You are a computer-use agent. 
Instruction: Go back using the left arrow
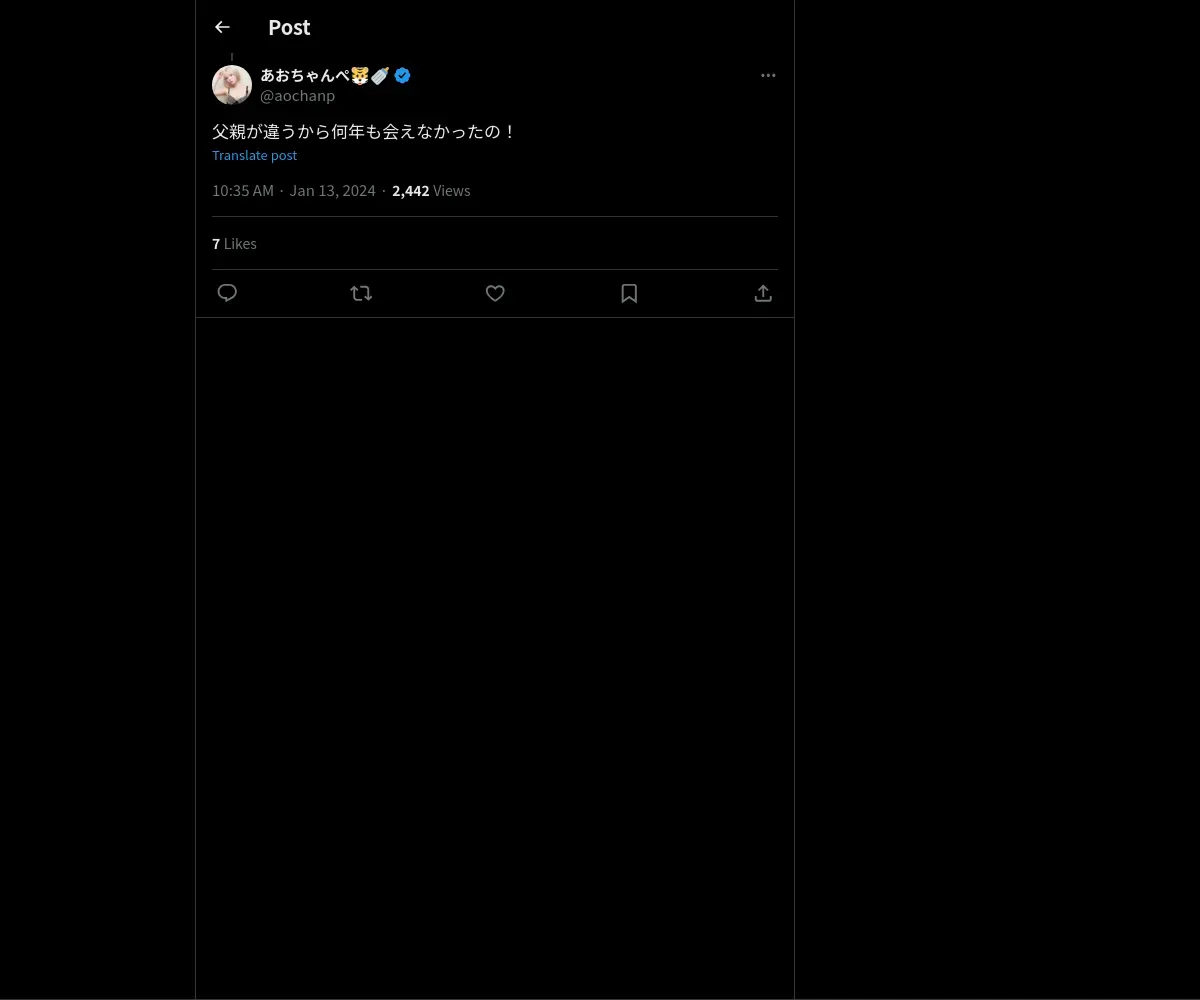click(222, 27)
